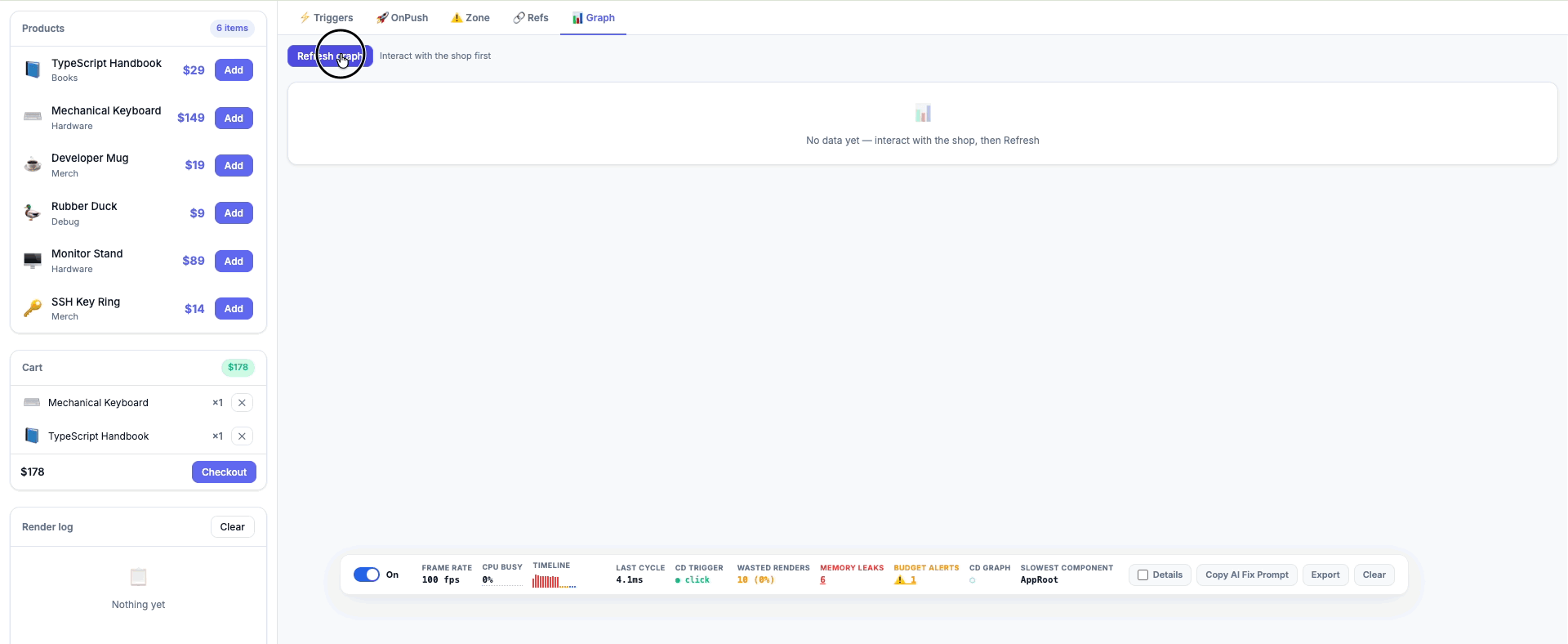
Task: Click the profiler bar Clear button
Action: coord(1374,575)
